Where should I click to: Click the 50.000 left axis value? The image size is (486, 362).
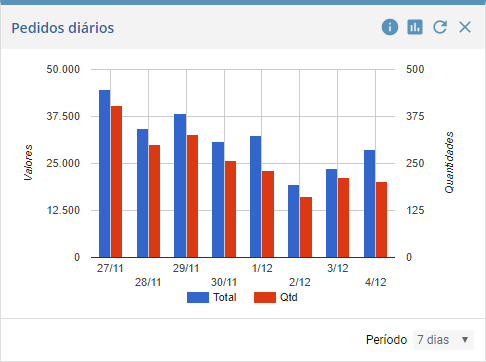[x=63, y=69]
